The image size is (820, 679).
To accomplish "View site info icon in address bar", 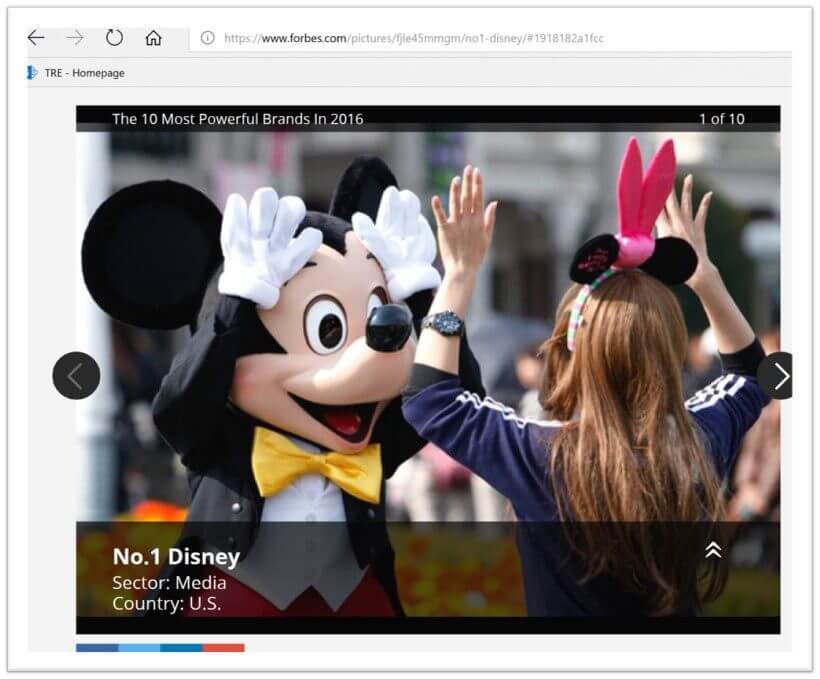I will click(208, 38).
